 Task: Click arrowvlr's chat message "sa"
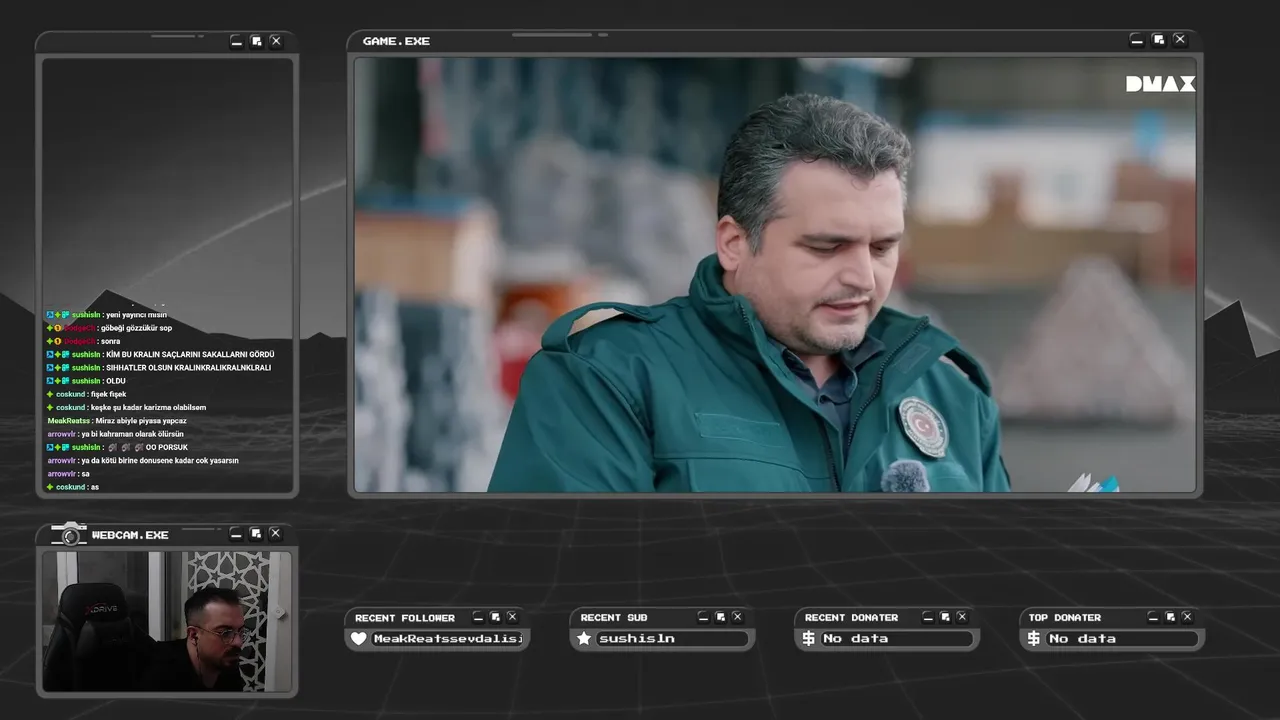pyautogui.click(x=86, y=474)
